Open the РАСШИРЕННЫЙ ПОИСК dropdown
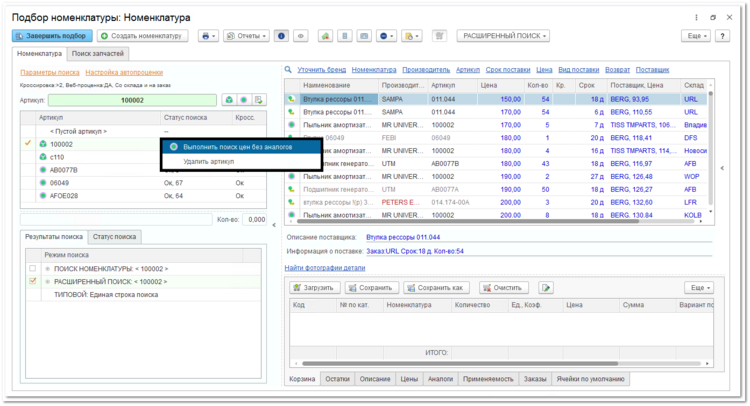This screenshot has width=750, height=406. pos(503,36)
